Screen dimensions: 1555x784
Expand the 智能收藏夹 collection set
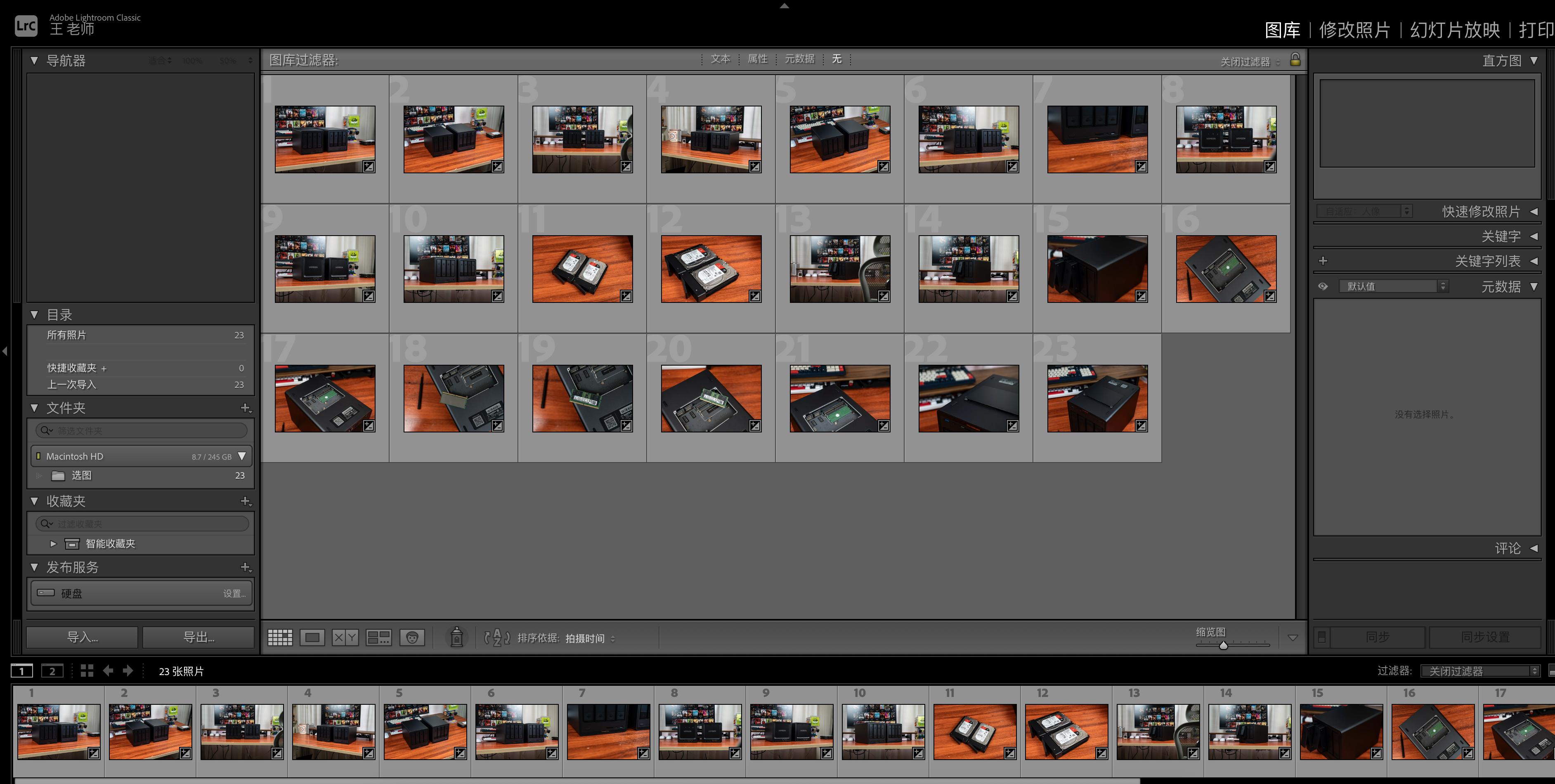click(53, 544)
